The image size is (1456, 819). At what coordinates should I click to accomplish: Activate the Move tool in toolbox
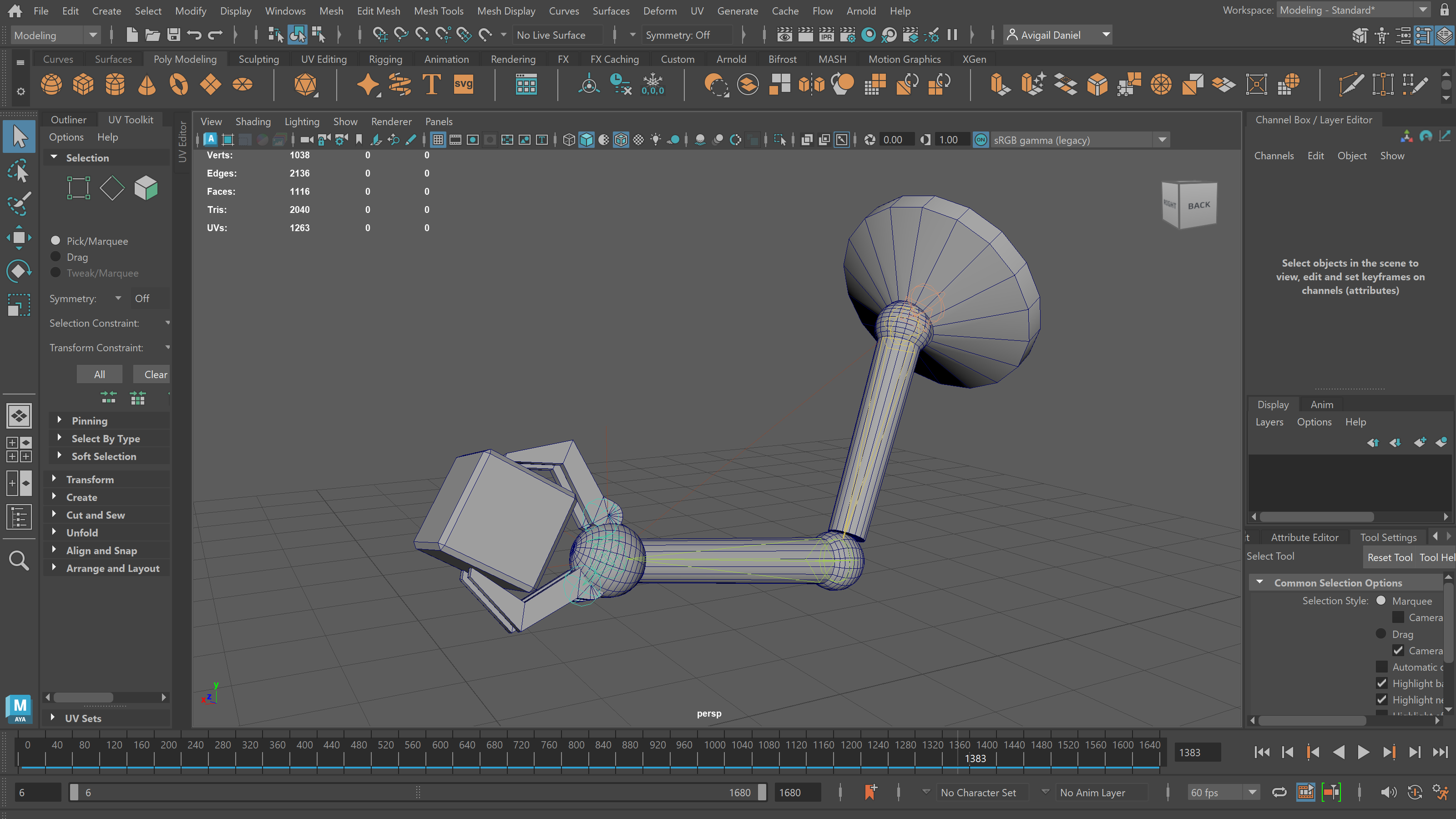click(19, 238)
